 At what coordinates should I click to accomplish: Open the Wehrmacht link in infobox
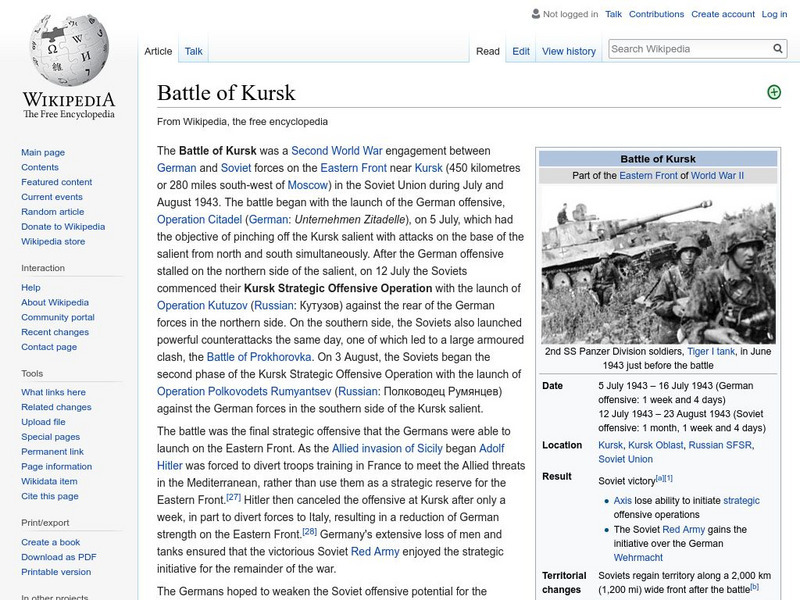point(638,557)
